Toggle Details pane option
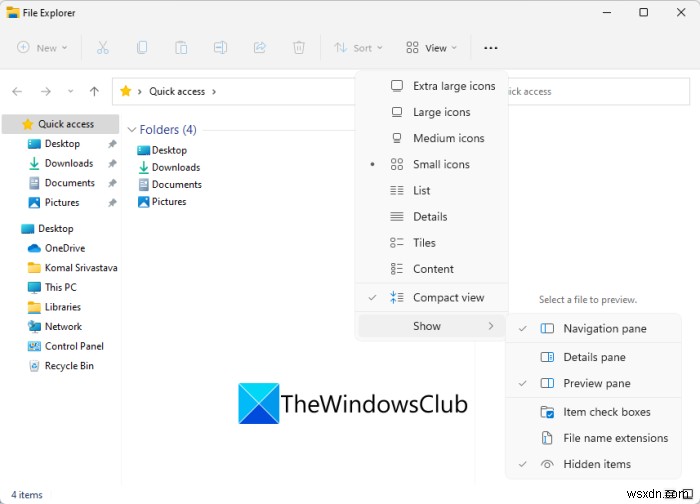This screenshot has width=700, height=504. (594, 357)
